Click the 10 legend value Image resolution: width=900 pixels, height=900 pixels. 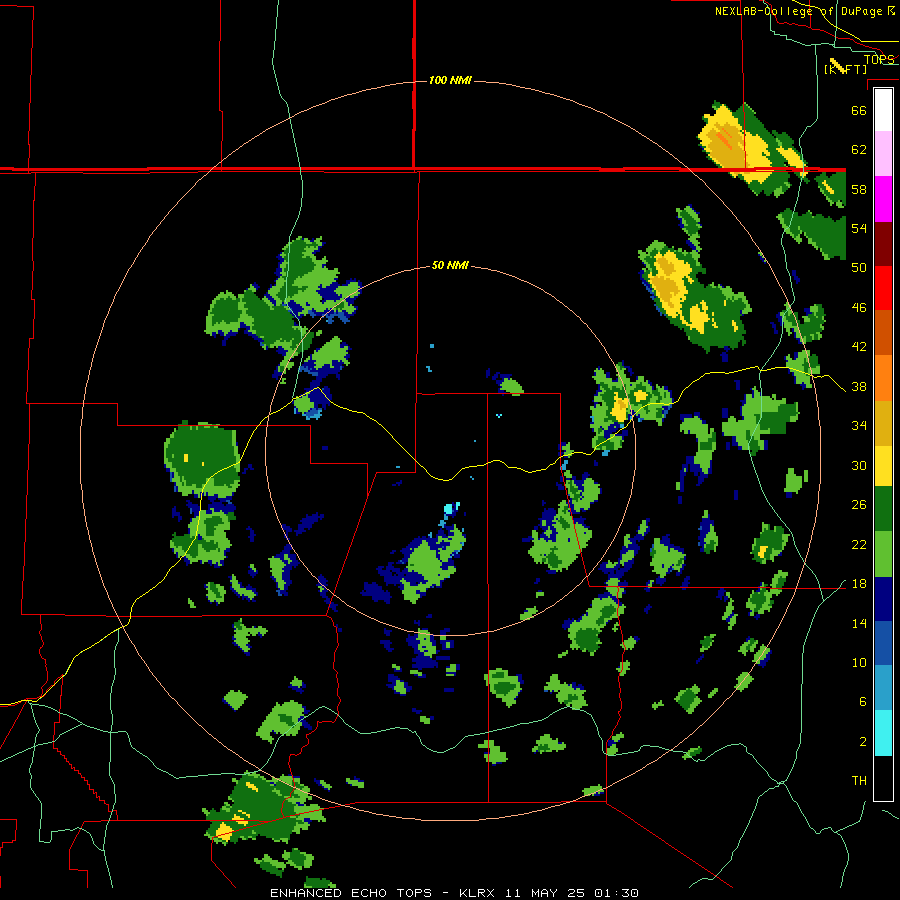(859, 662)
